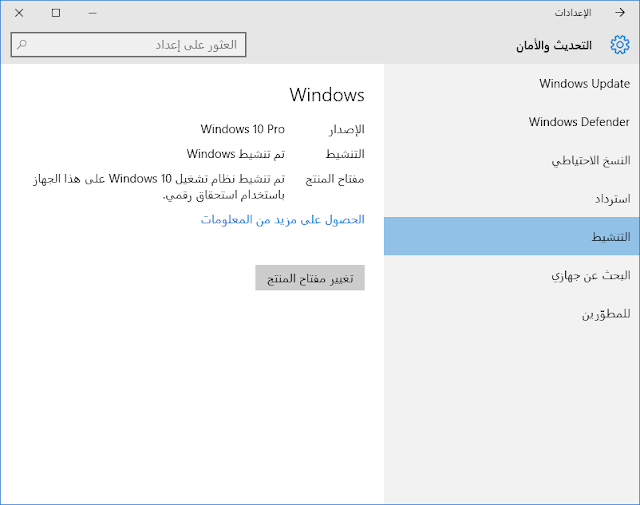Open استرداد recovery section
Viewport: 640px width, 505px height.
pos(512,198)
